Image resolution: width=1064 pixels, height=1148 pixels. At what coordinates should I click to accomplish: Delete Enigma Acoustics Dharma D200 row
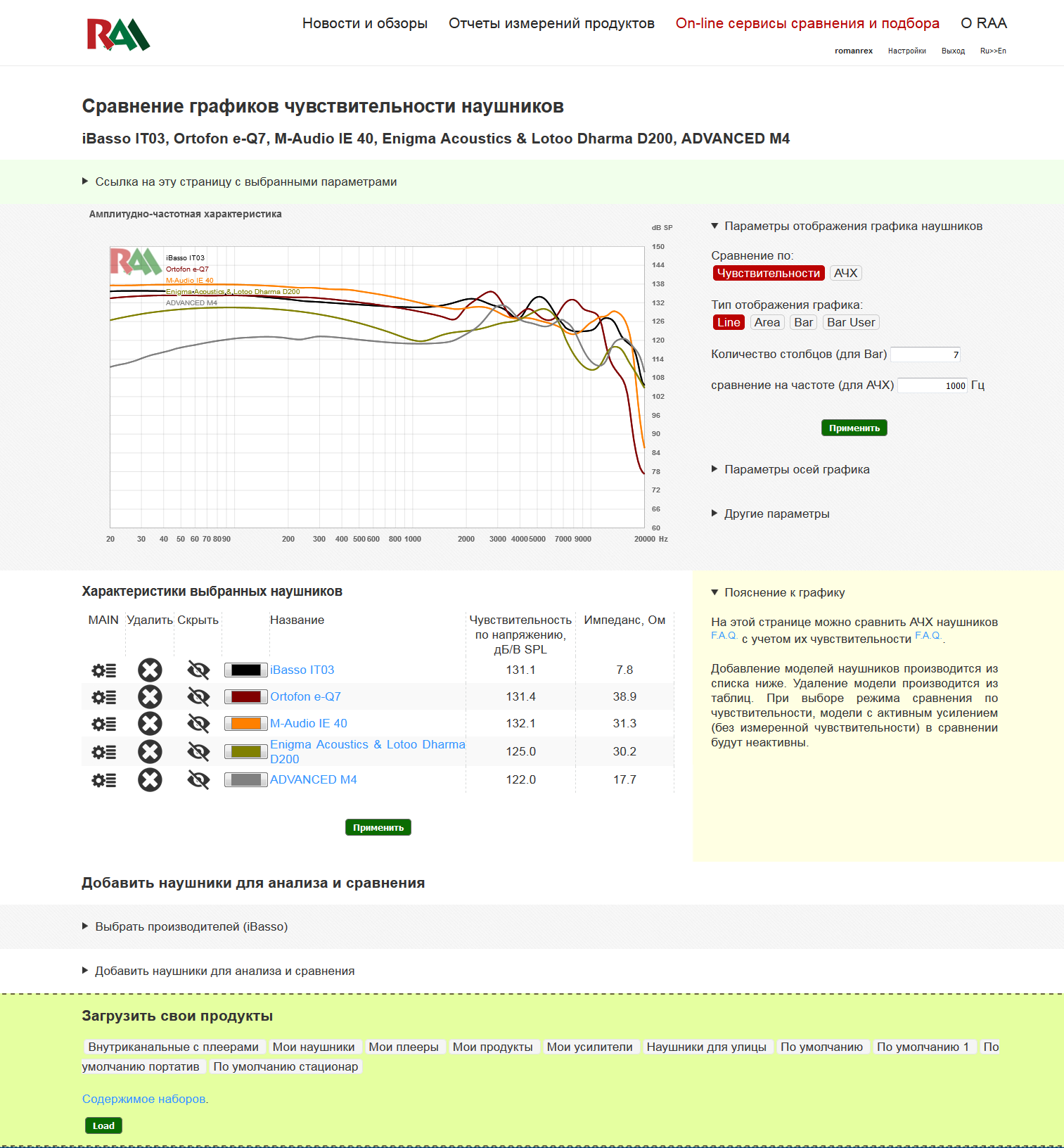(150, 752)
